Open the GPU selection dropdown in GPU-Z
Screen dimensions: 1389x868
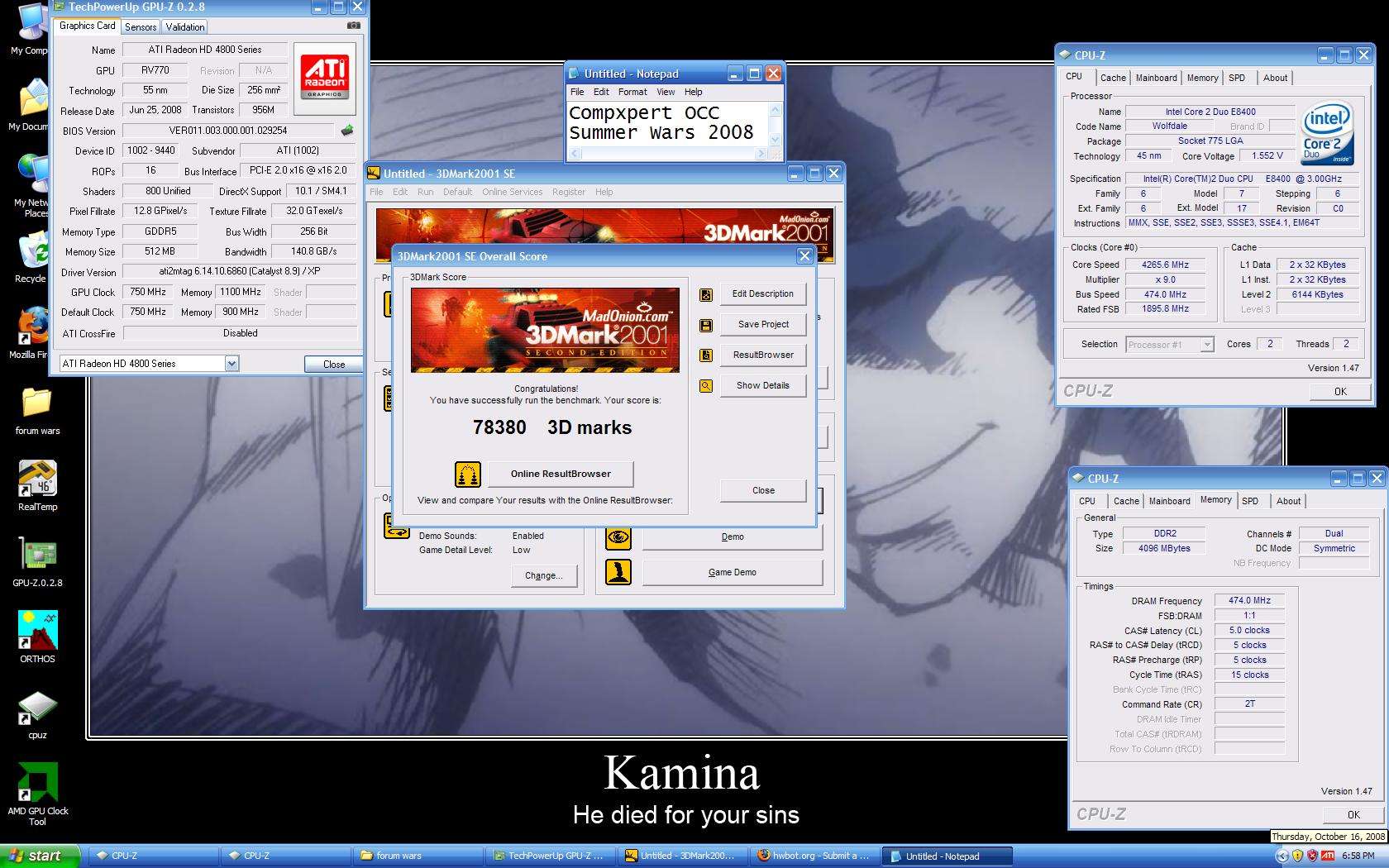231,364
